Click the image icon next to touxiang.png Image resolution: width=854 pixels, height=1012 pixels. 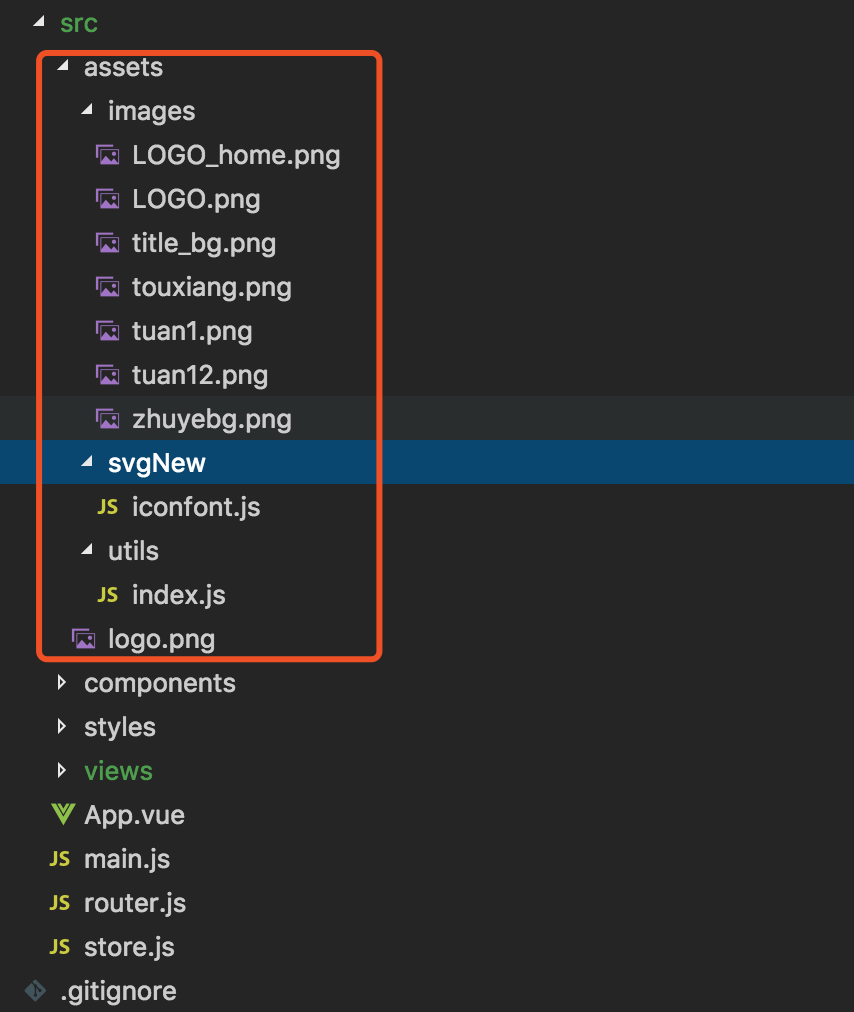pos(107,287)
